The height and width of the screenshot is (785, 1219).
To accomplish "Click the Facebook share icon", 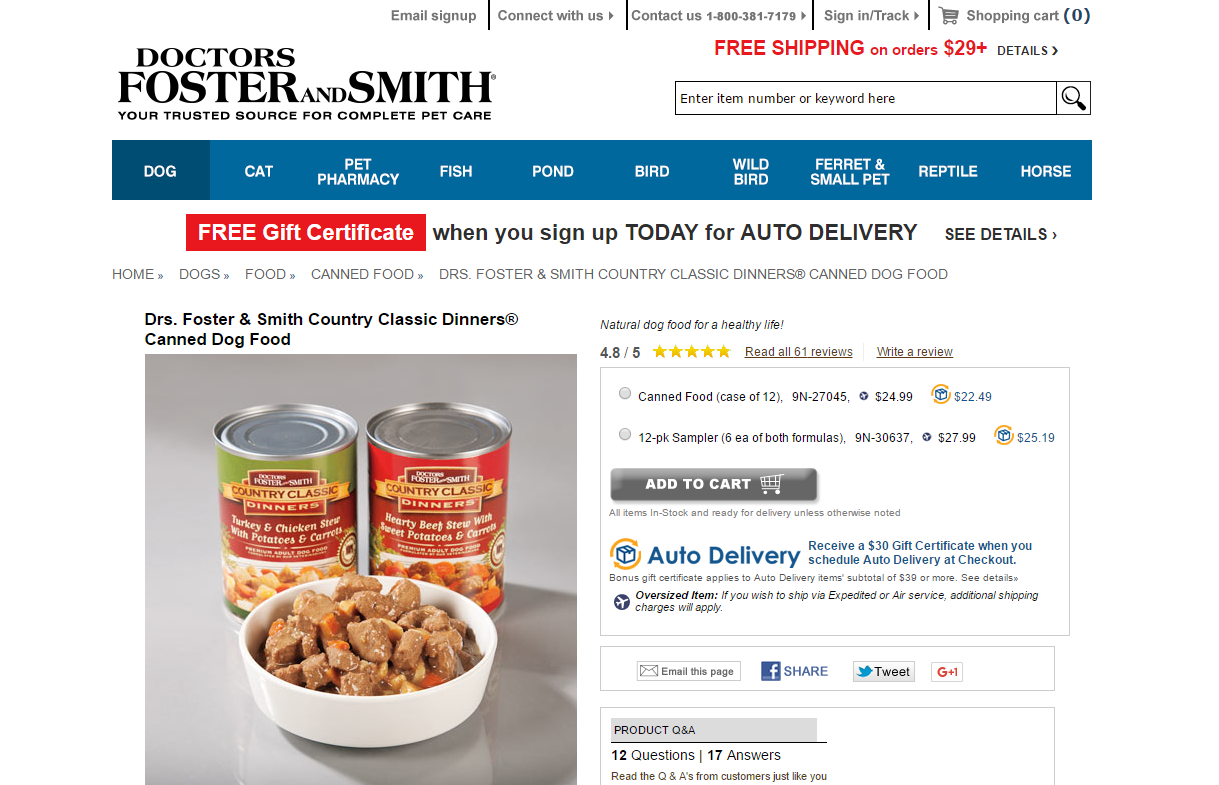I will pyautogui.click(x=770, y=671).
